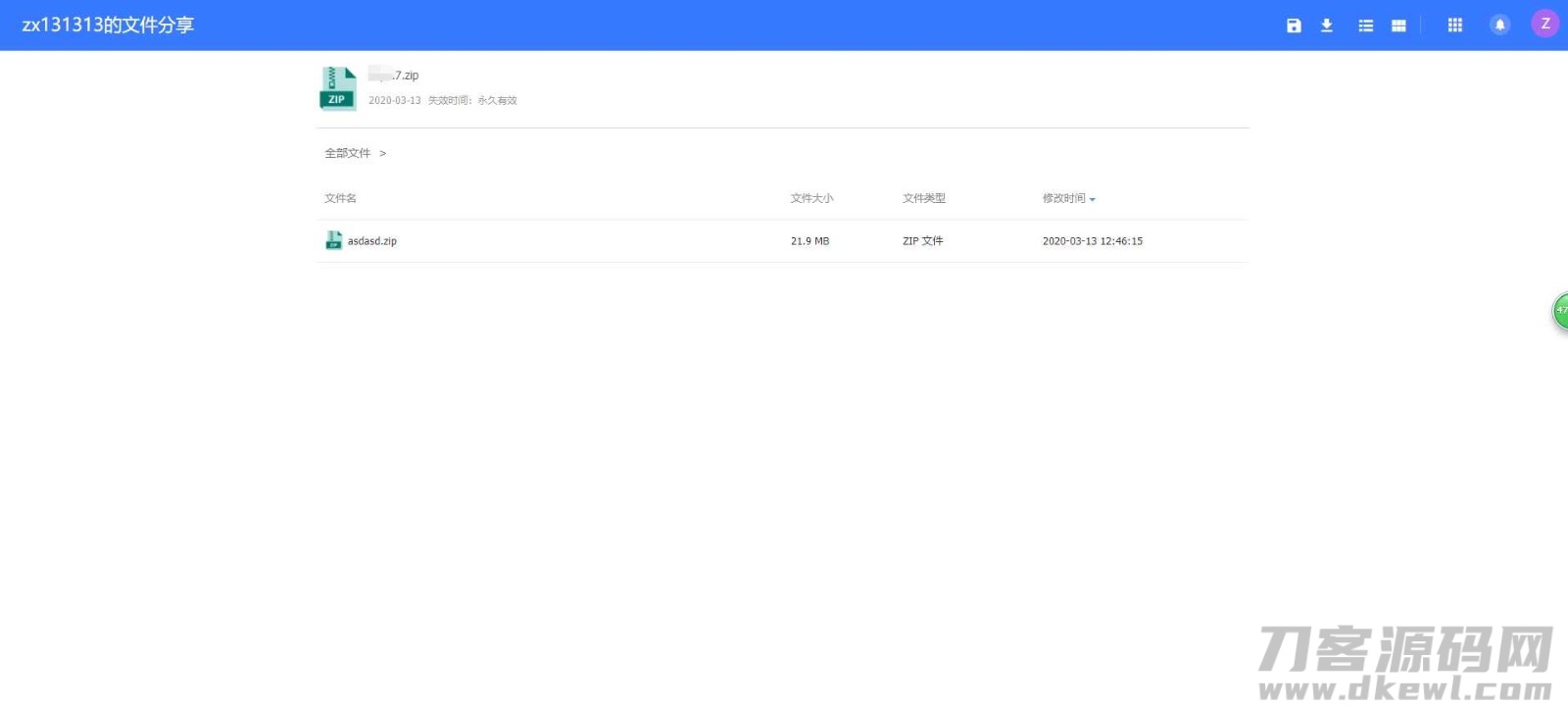Viewport: 1568px width, 707px height.
Task: Click the small zip icon beside asdasd.zip
Action: pos(333,240)
